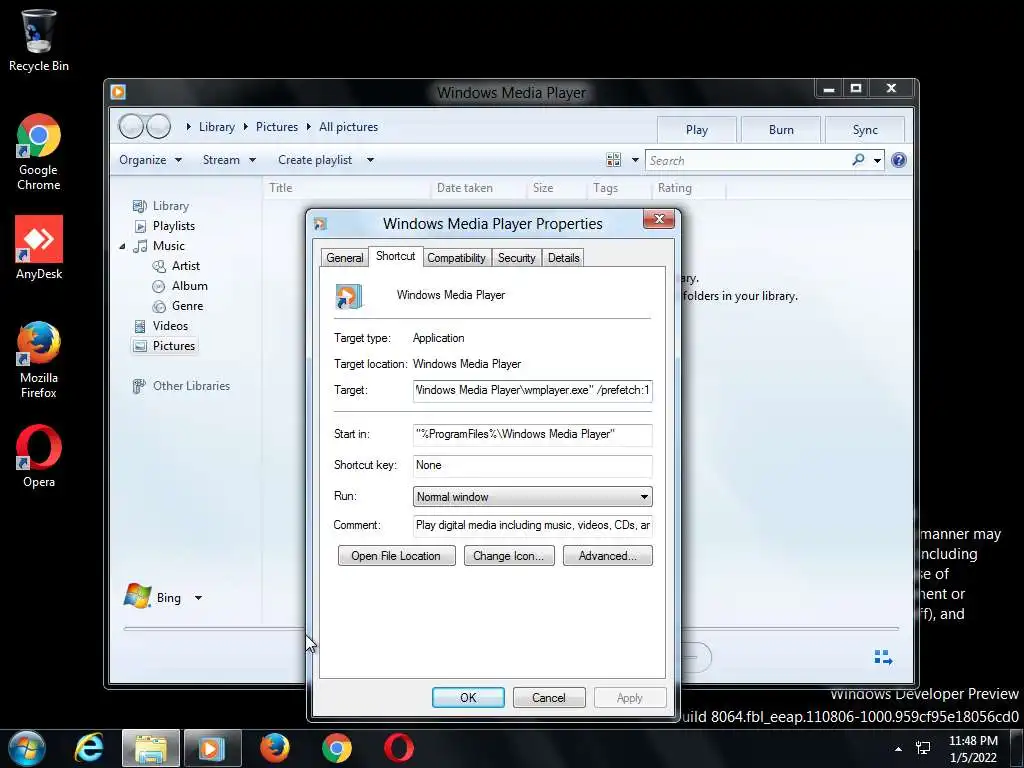Launch Internet Explorer from the taskbar

pyautogui.click(x=89, y=748)
